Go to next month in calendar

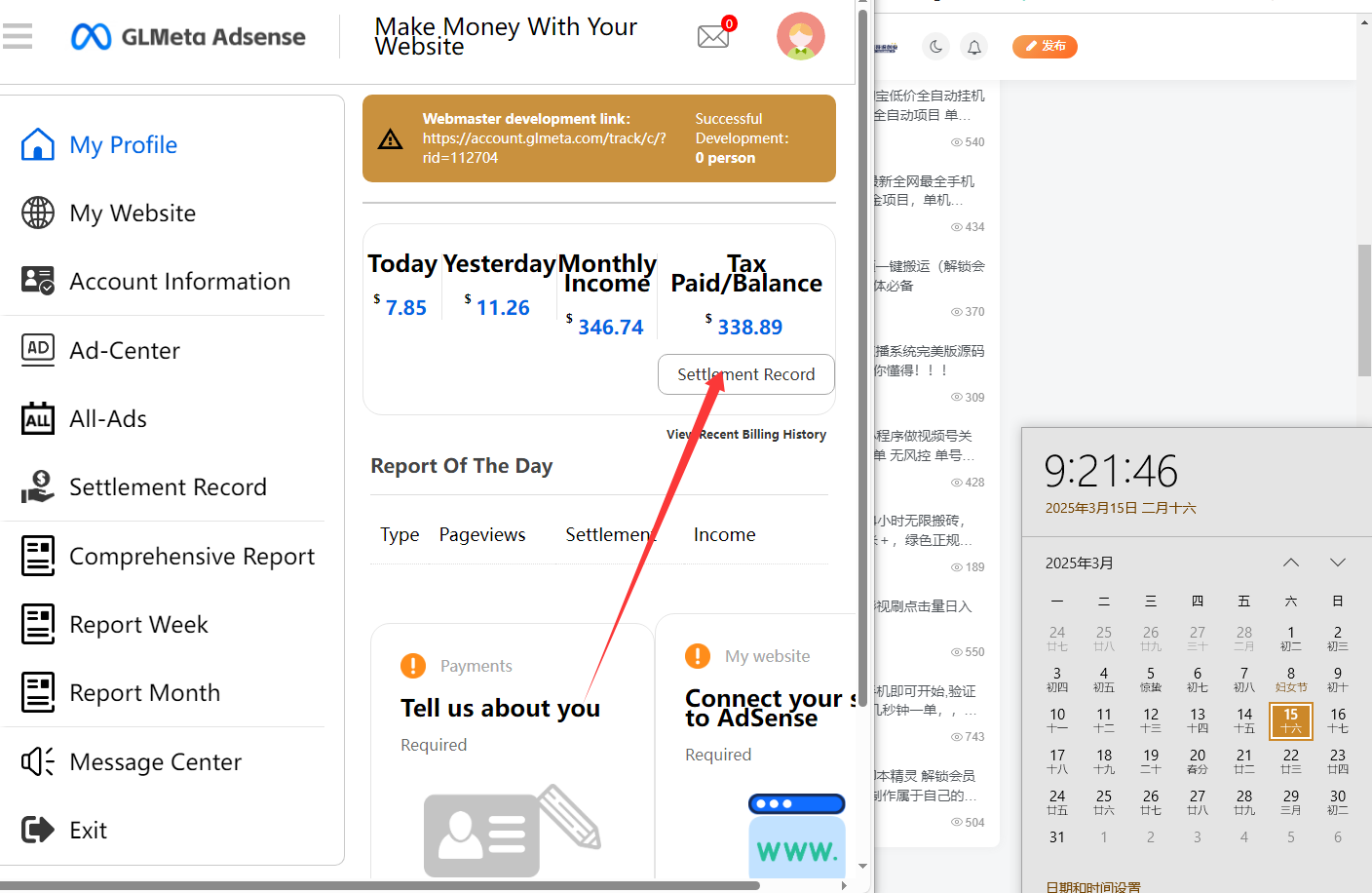[1338, 563]
